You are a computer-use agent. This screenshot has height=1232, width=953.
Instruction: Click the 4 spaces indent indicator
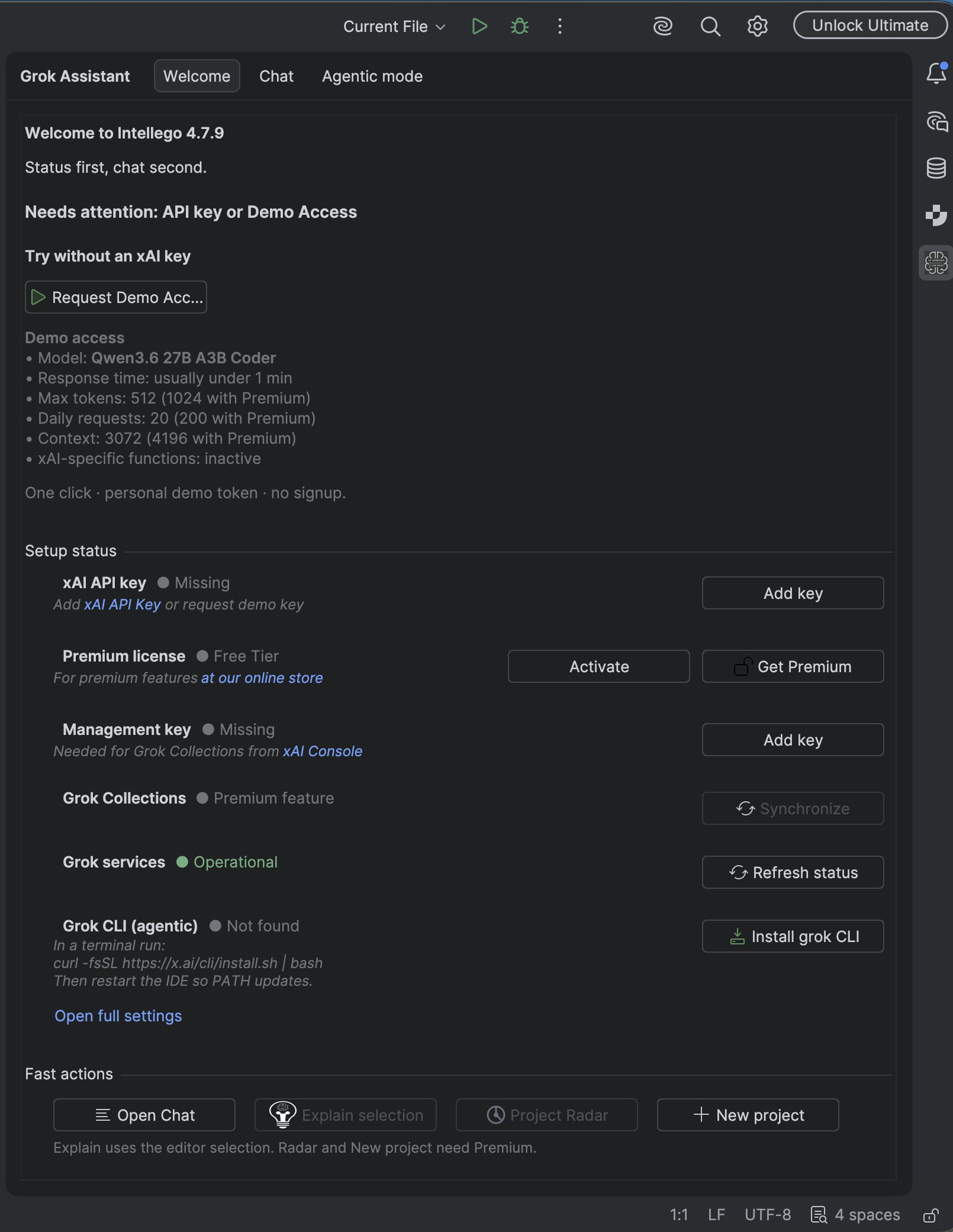click(x=867, y=1215)
